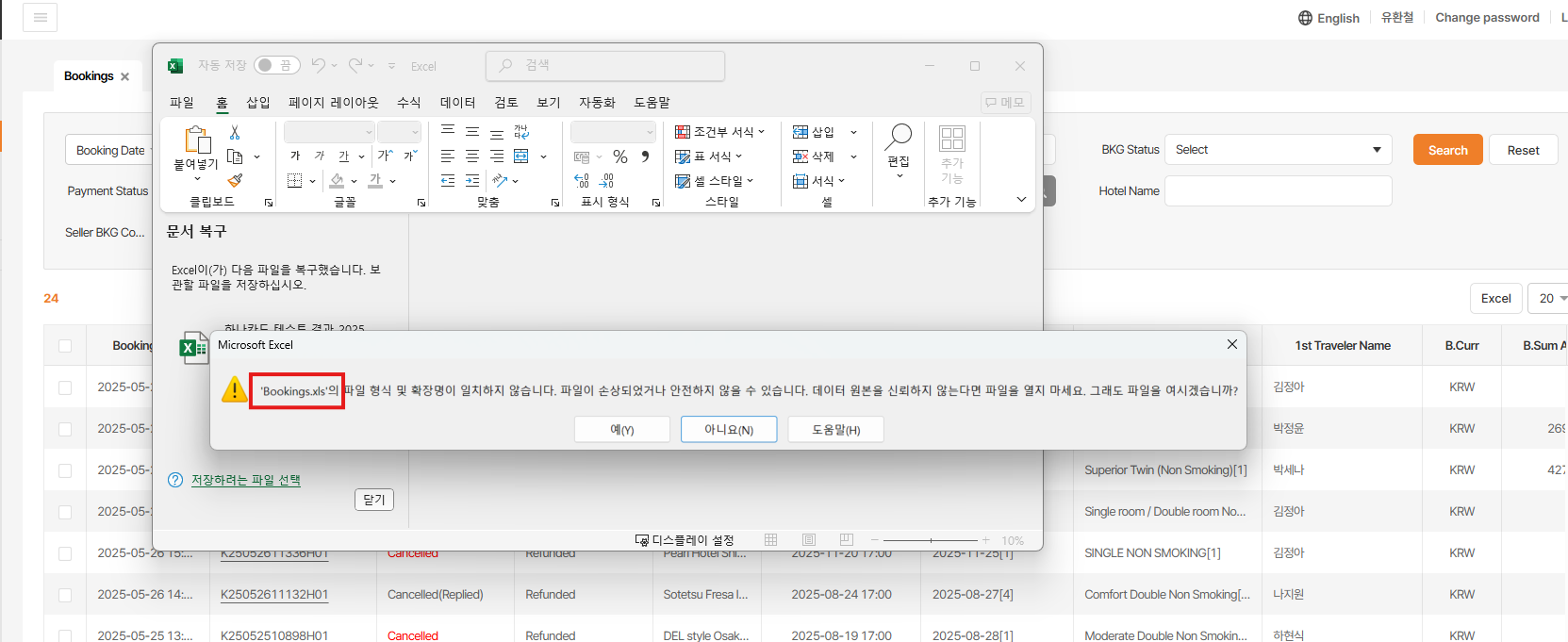Image resolution: width=1568 pixels, height=642 pixels.
Task: Adjust the Excel zoom slider in status bar
Action: coord(931,540)
